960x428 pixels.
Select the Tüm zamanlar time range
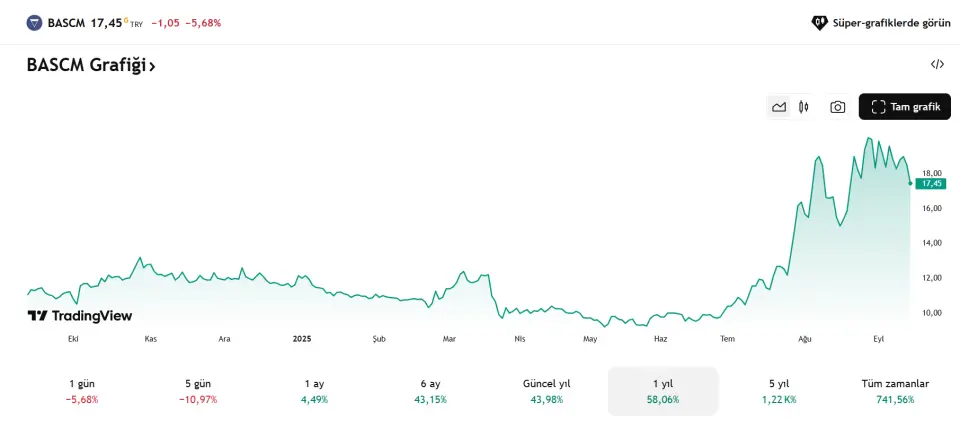[x=895, y=391]
